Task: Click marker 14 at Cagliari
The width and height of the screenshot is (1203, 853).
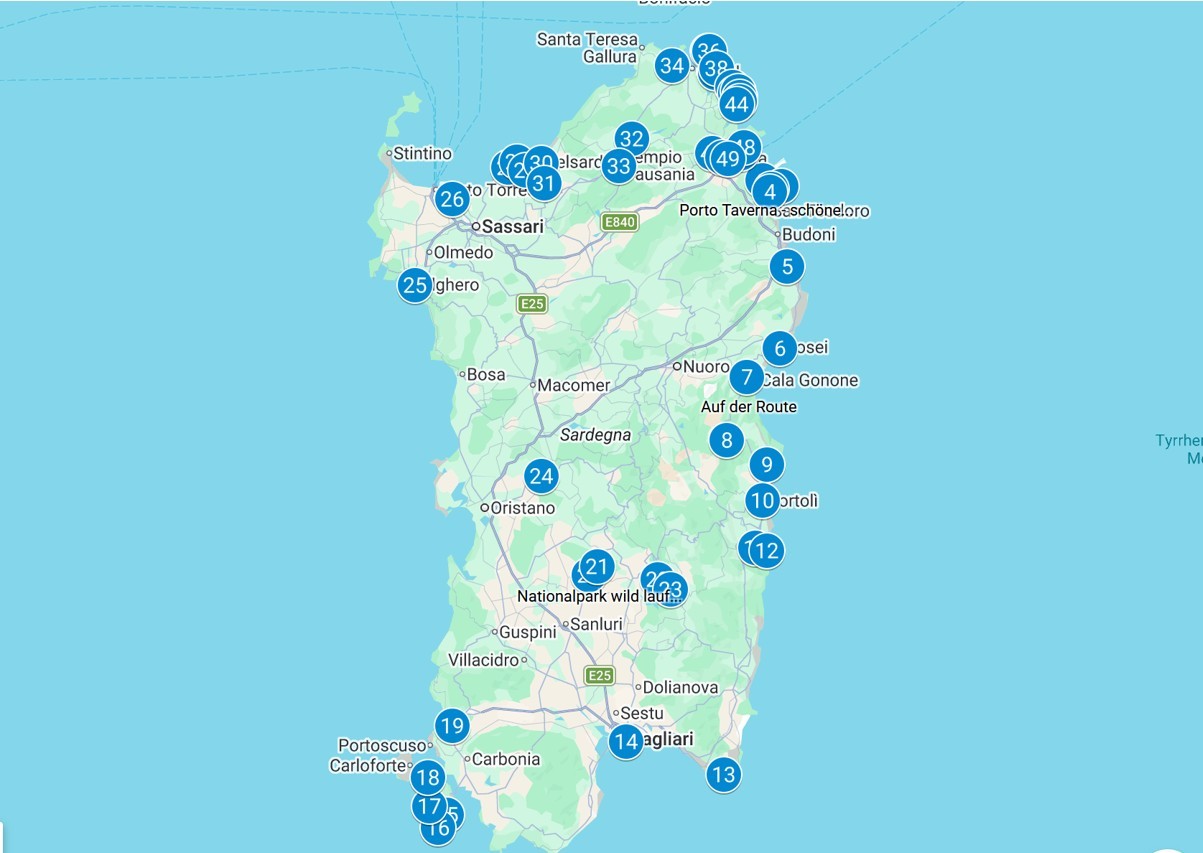Action: coord(626,741)
